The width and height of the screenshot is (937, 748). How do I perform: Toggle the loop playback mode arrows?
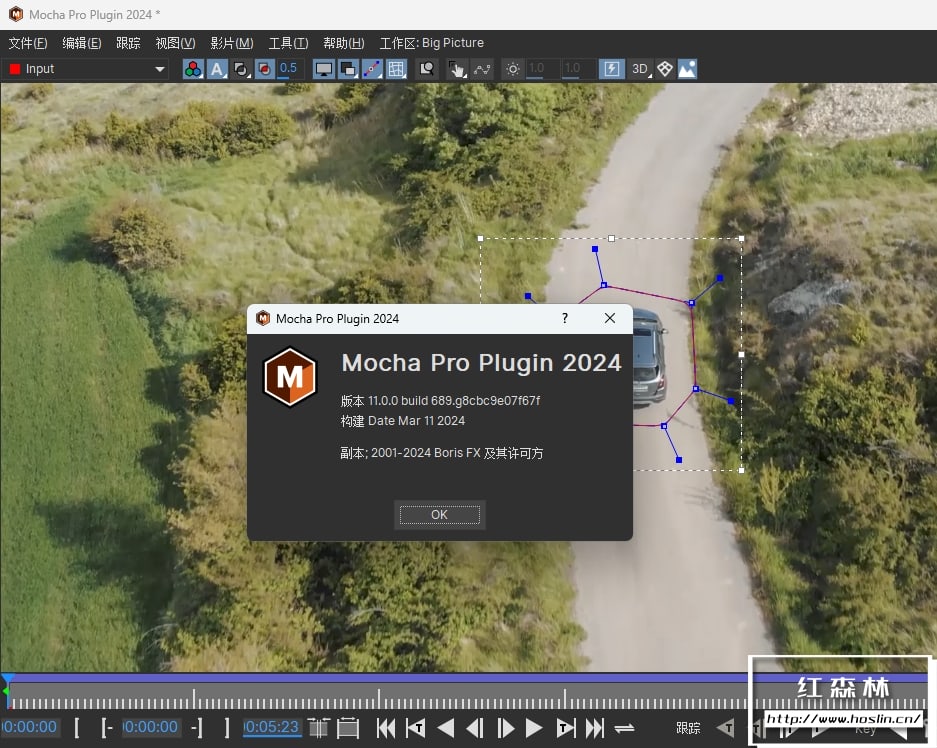coord(624,728)
